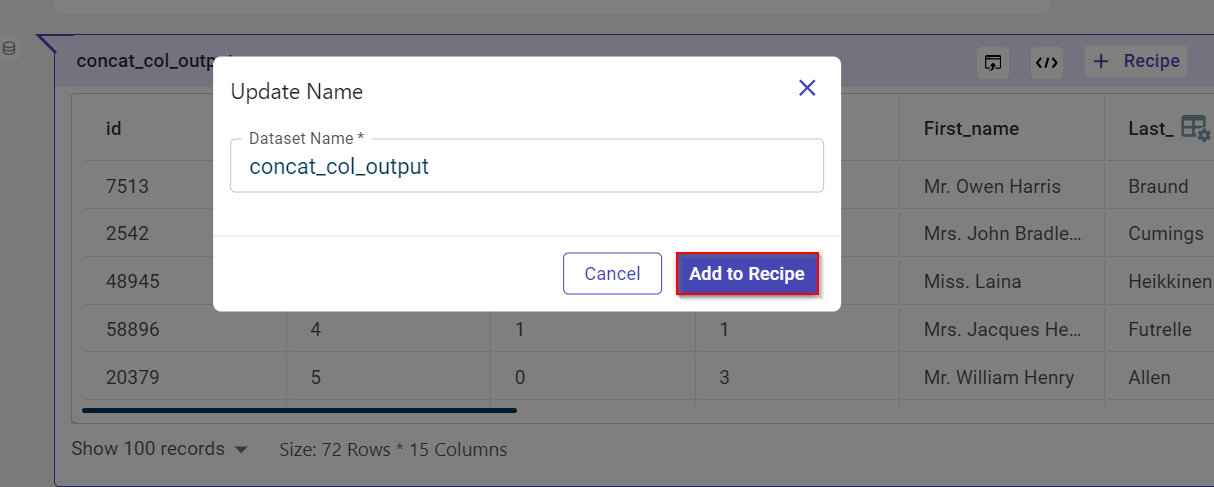Open the table column settings icon
This screenshot has height=487, width=1214.
pyautogui.click(x=1195, y=128)
